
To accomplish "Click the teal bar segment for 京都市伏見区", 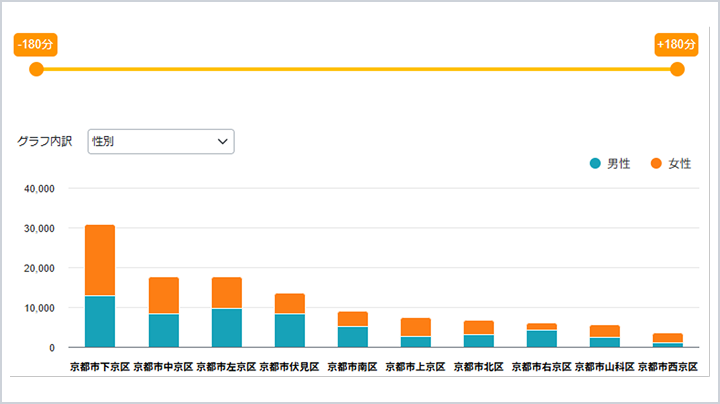I will (x=290, y=330).
